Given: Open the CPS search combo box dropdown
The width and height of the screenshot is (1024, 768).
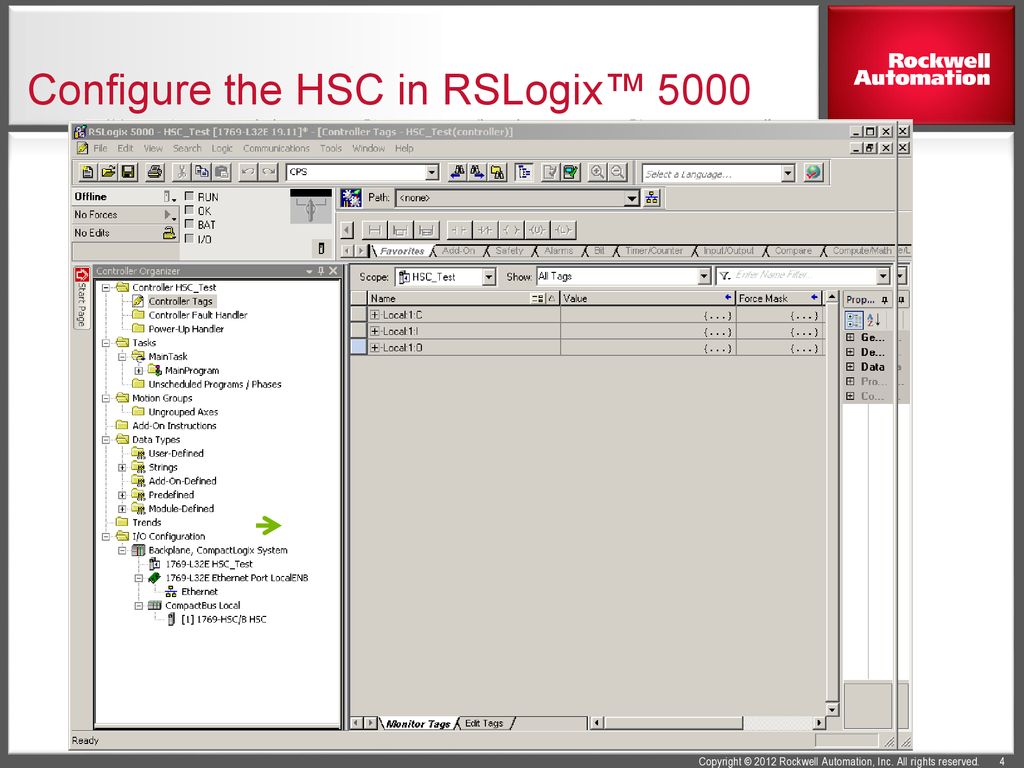Looking at the screenshot, I should 432,172.
